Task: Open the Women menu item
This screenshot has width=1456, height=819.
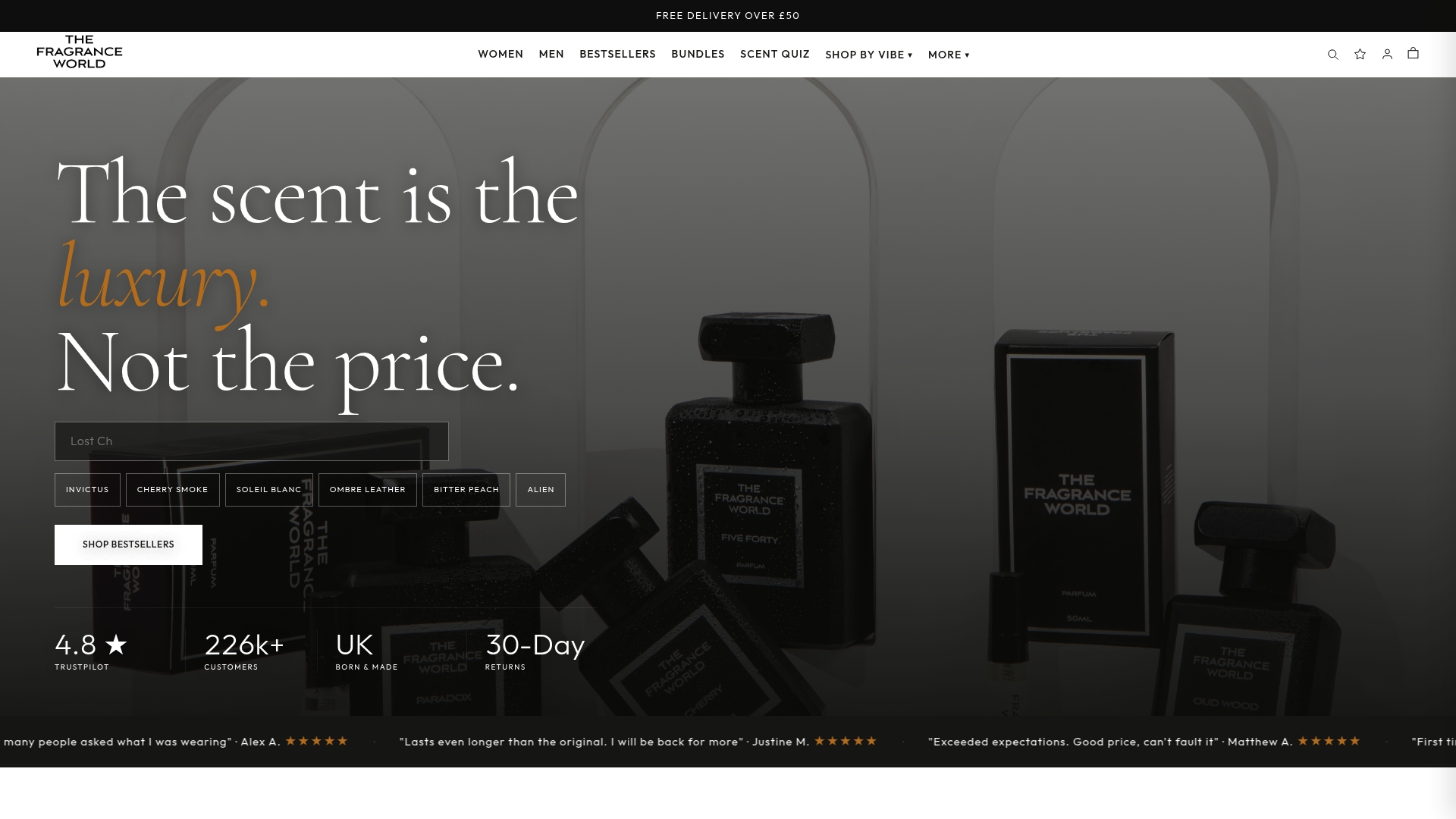Action: [500, 54]
